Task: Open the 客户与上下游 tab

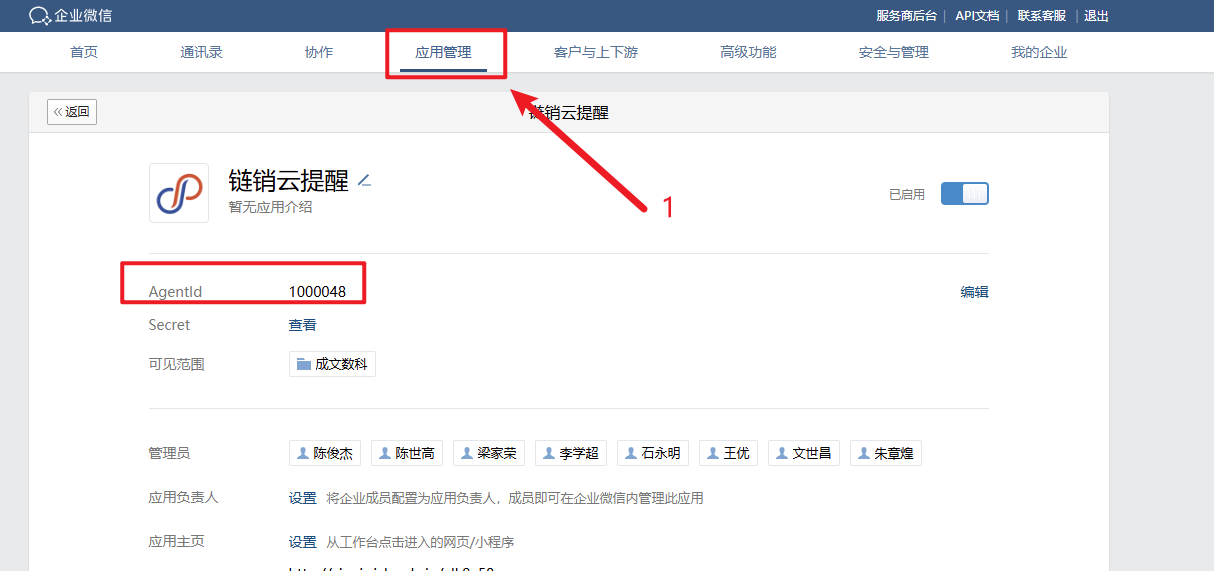Action: (595, 52)
